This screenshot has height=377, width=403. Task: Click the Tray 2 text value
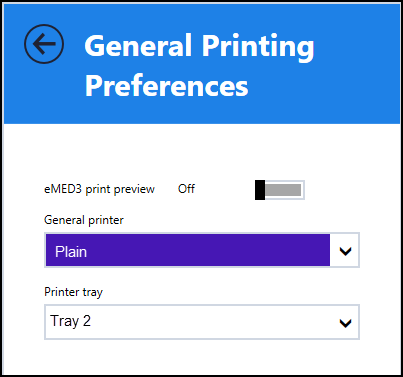click(70, 321)
